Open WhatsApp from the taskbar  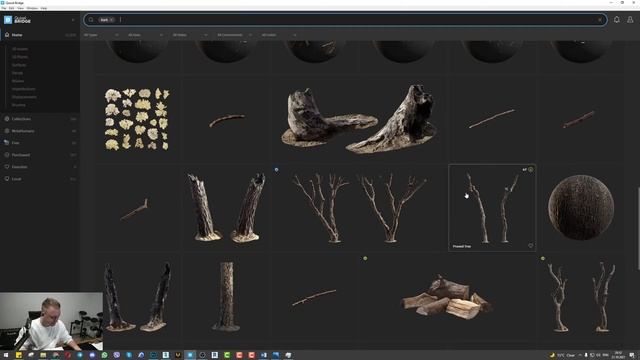[x=104, y=355]
